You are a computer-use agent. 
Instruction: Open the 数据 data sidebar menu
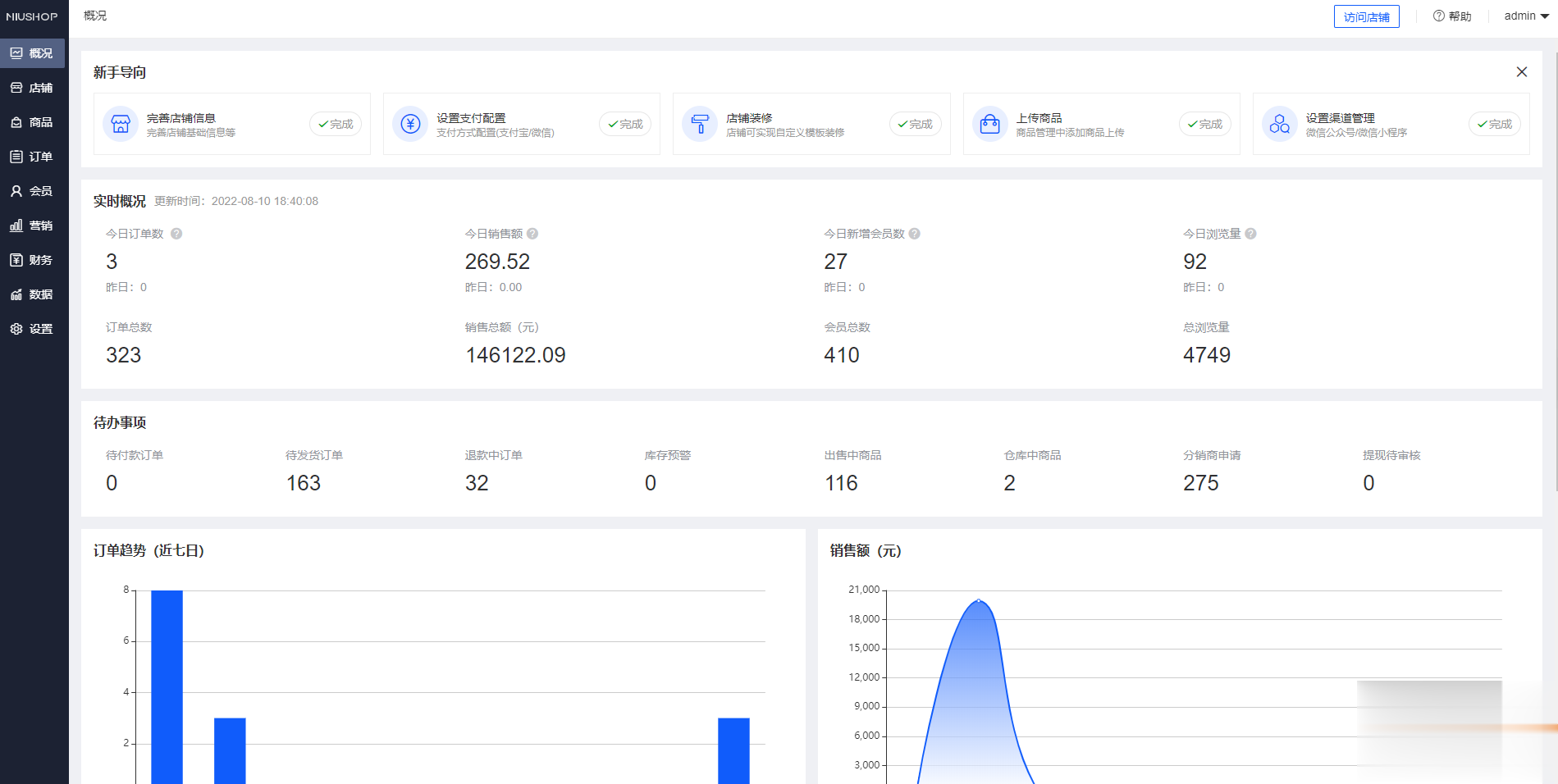tap(33, 294)
